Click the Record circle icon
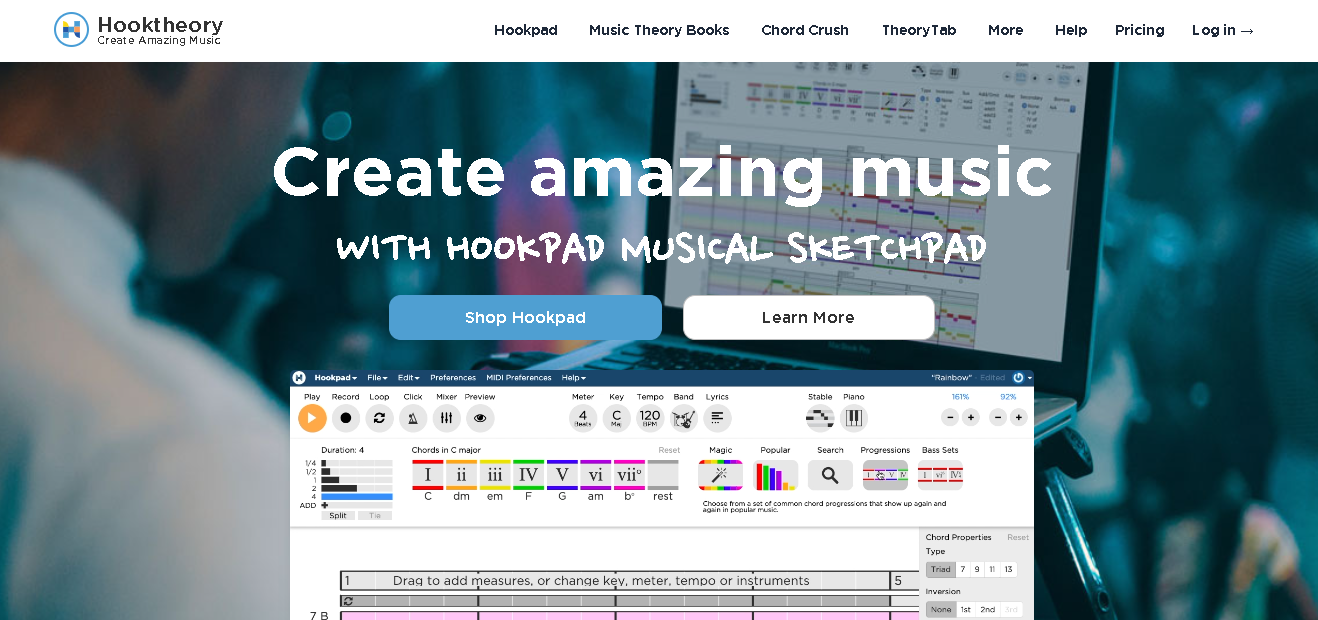Screen dimensions: 1318x620 point(346,418)
